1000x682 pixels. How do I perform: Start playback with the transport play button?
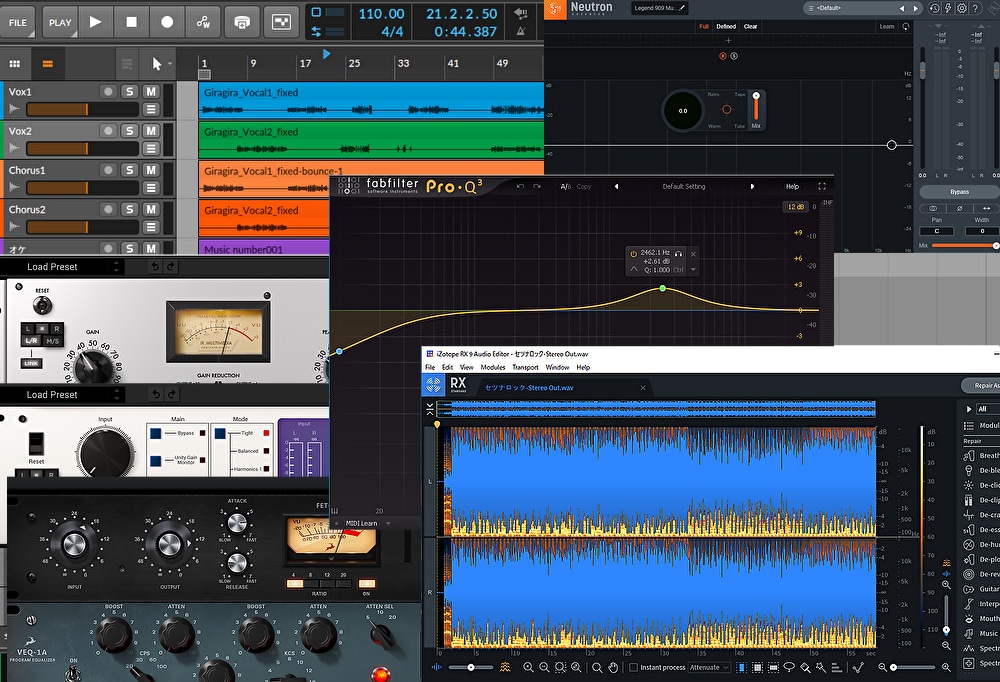[x=96, y=22]
